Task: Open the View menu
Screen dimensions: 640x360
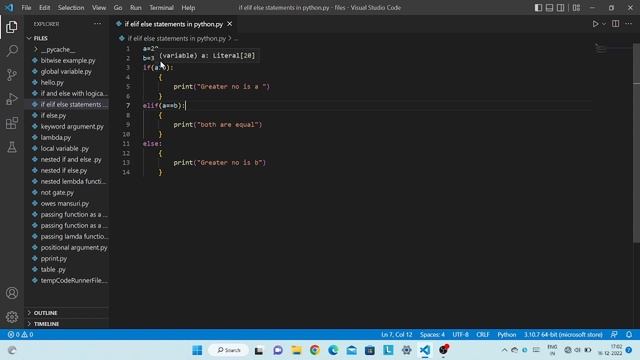Action: point(99,8)
